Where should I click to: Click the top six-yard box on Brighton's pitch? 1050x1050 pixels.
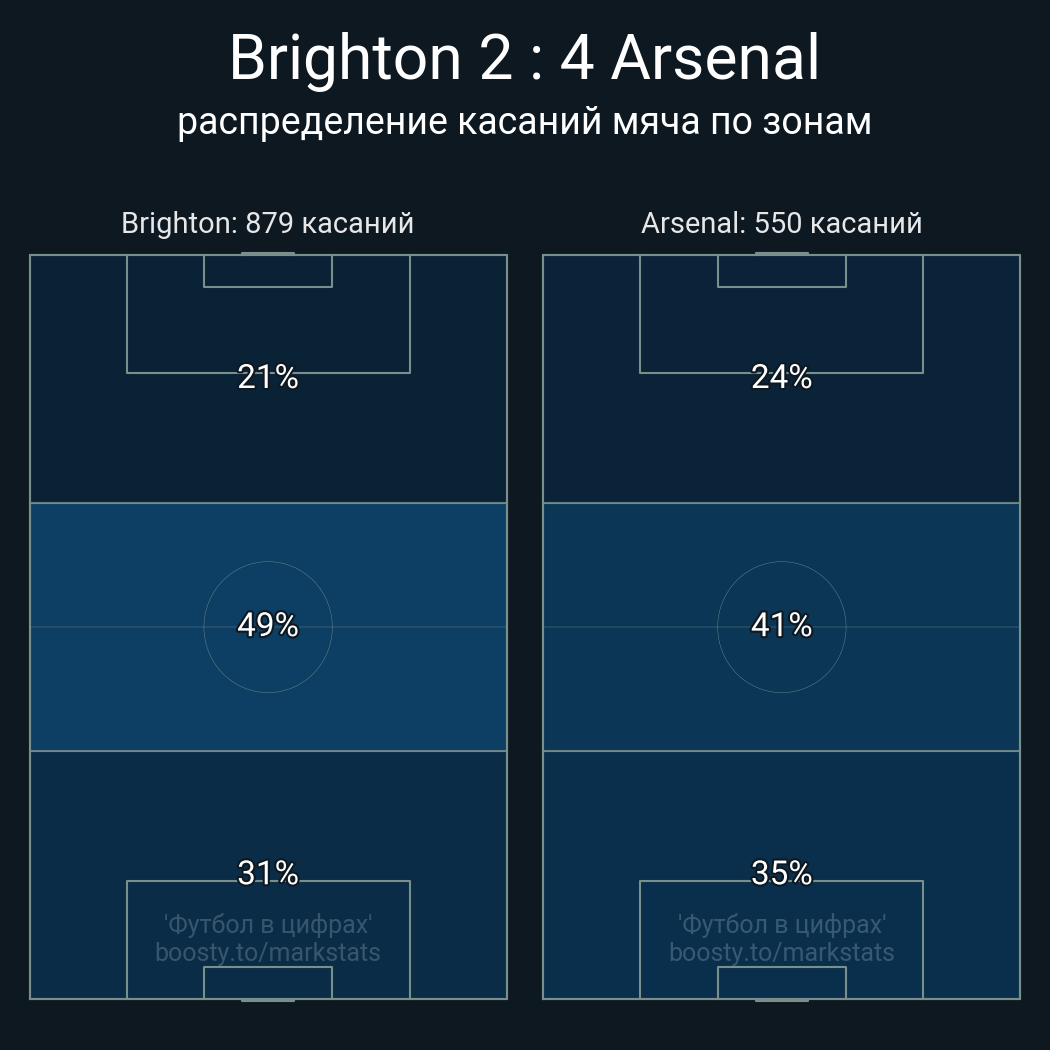tap(268, 271)
